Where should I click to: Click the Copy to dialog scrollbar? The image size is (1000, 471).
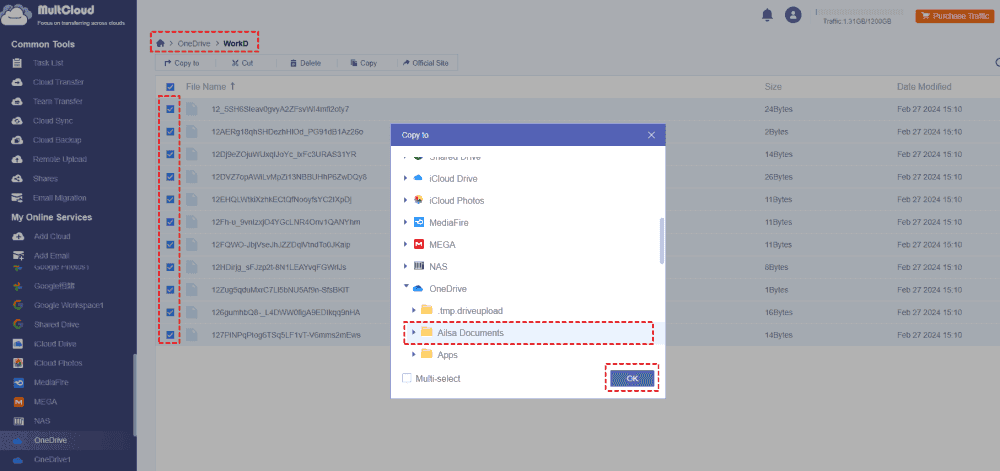click(662, 241)
